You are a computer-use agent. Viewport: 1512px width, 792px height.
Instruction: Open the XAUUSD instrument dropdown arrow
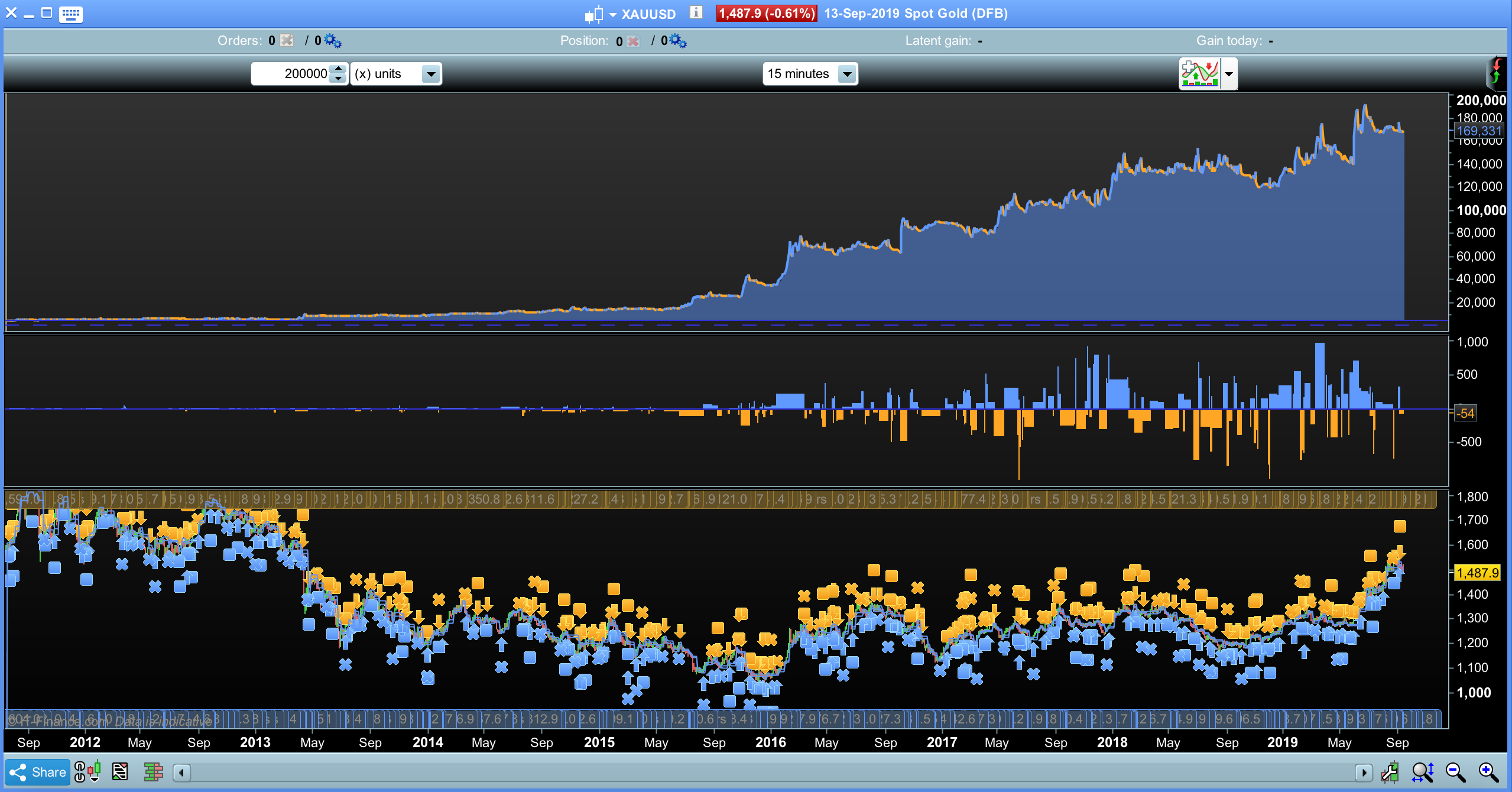tap(613, 14)
